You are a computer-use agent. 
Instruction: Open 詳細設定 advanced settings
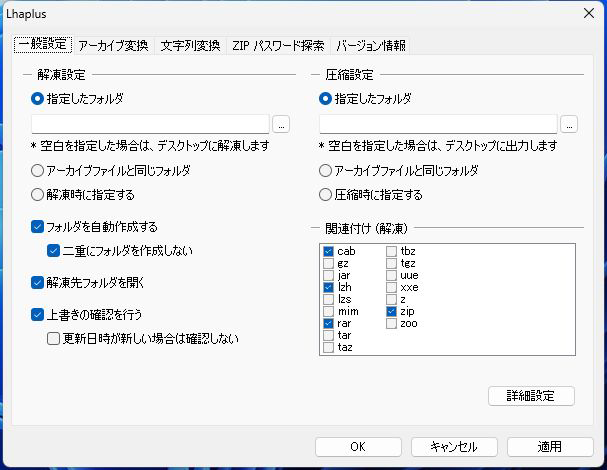click(532, 396)
